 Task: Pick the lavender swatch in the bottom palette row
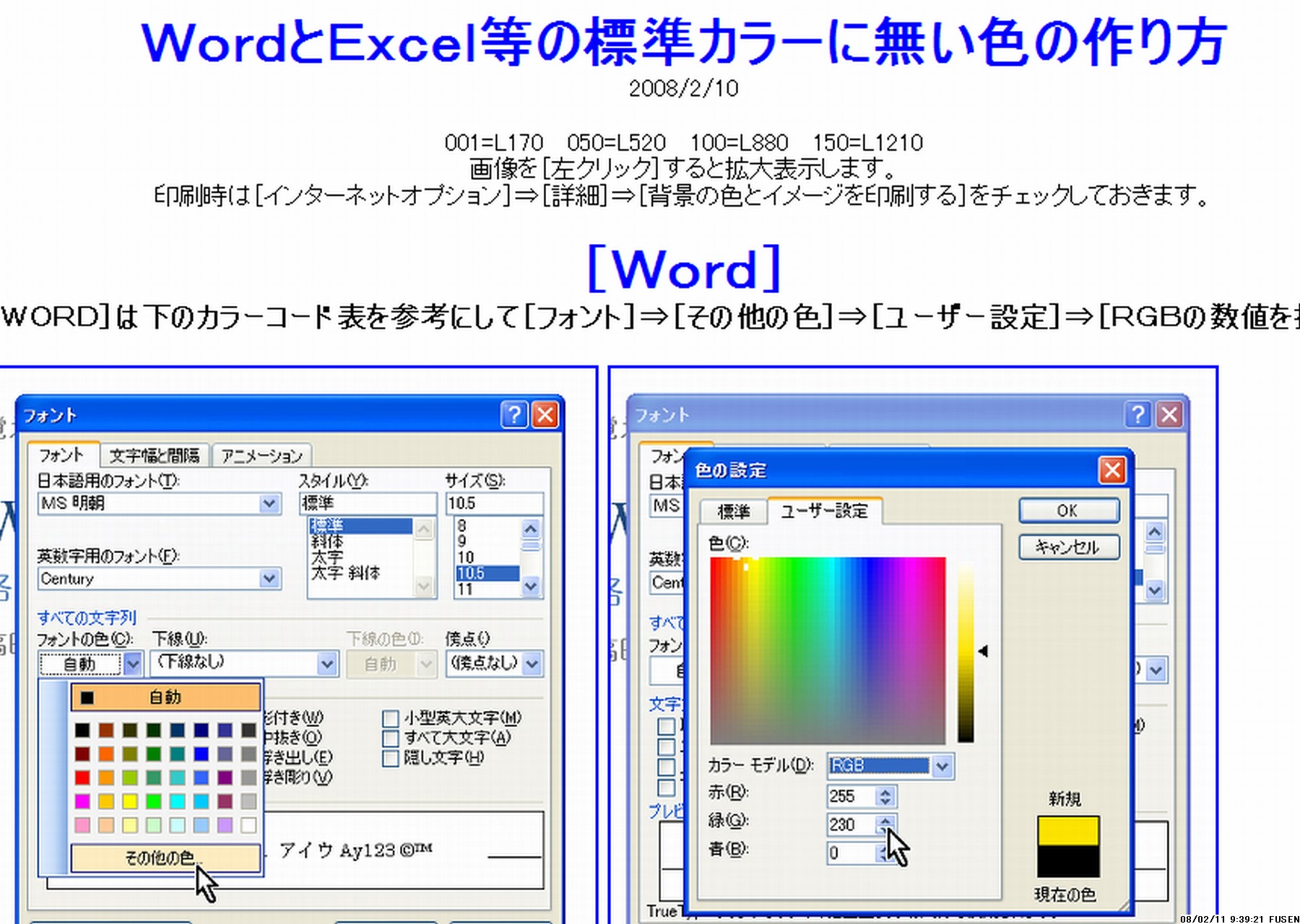[x=225, y=824]
